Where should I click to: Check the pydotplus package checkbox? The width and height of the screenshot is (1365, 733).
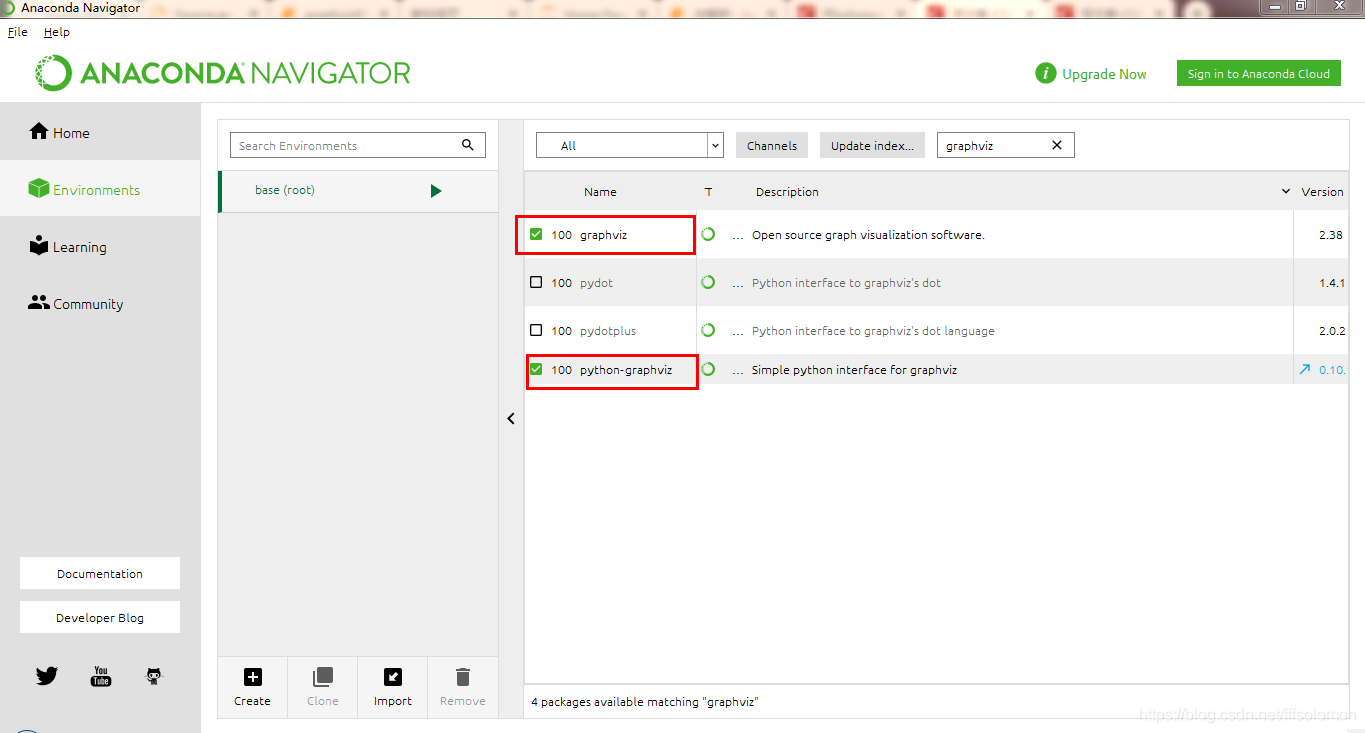coord(536,330)
